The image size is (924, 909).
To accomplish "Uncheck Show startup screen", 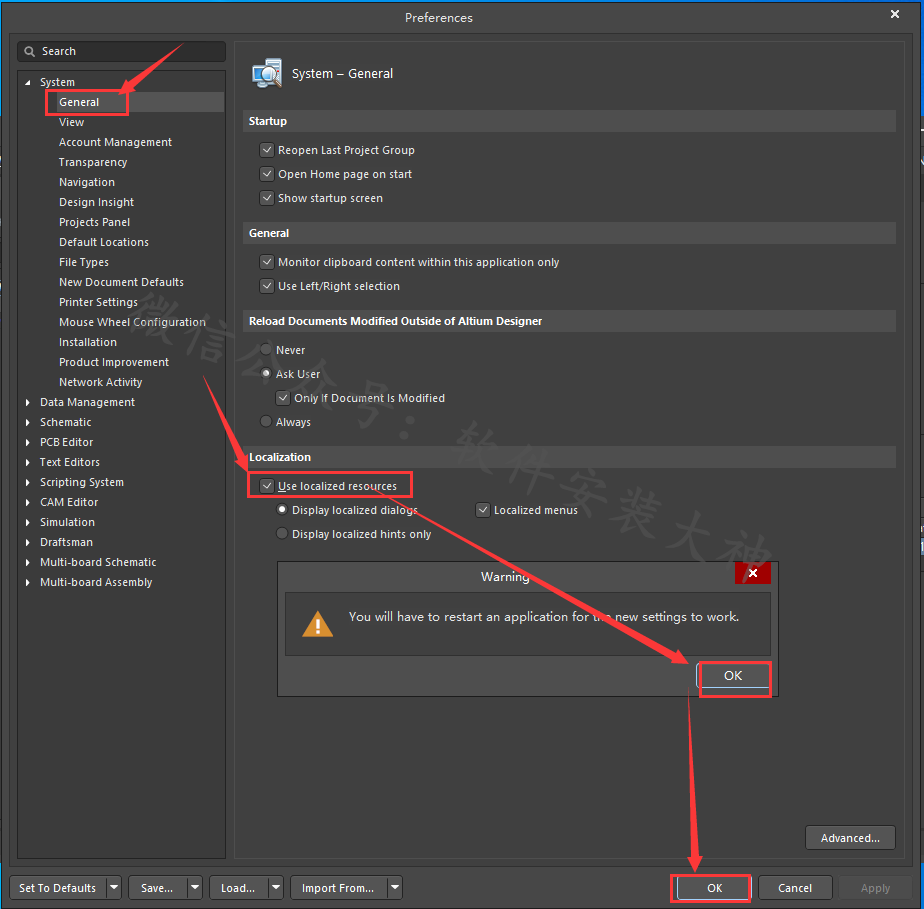I will click(x=267, y=199).
